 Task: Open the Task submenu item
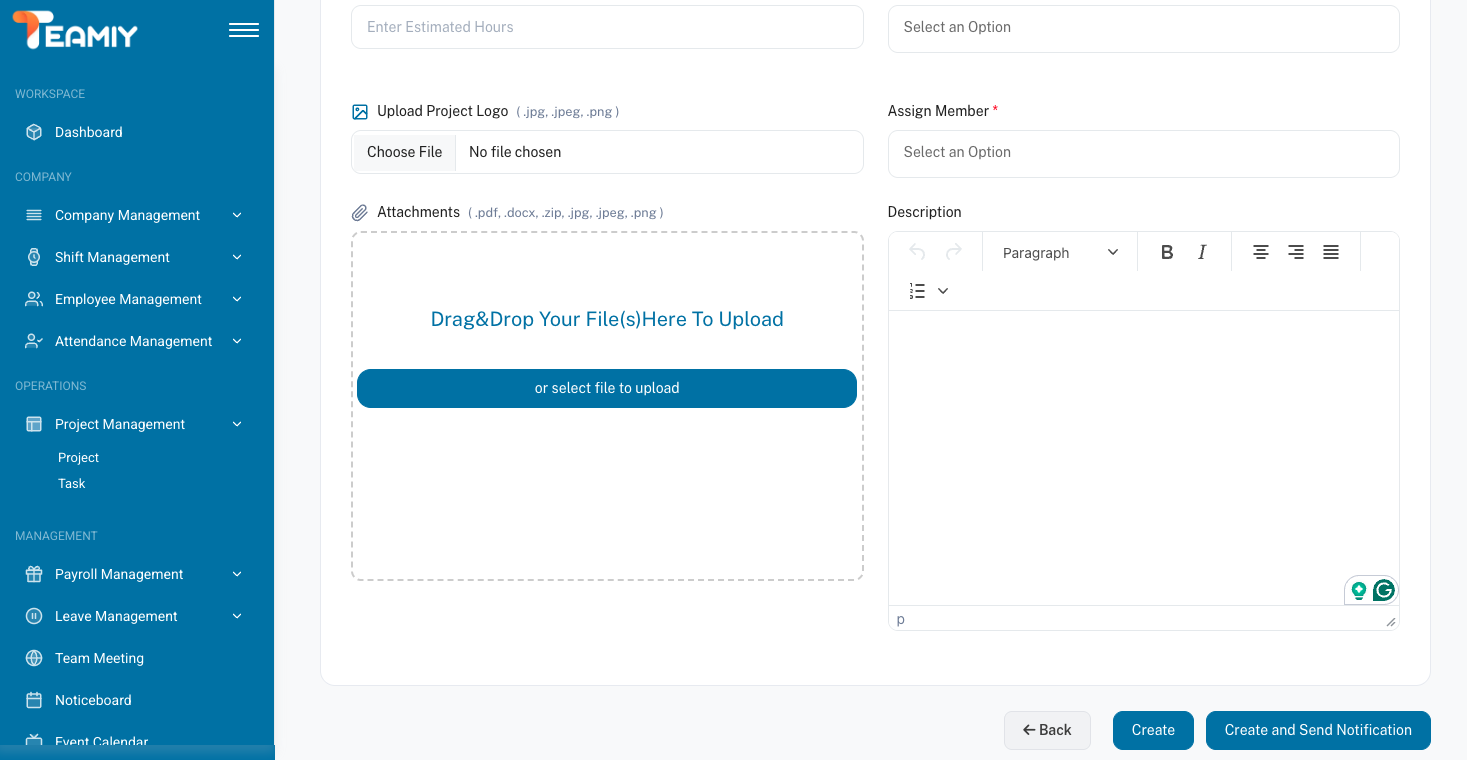click(x=72, y=484)
